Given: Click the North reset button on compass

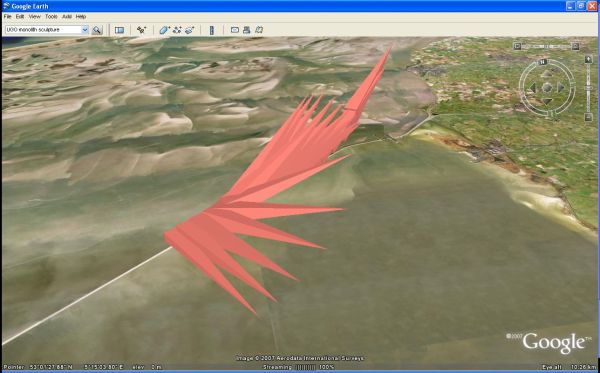Looking at the screenshot, I should coord(542,62).
